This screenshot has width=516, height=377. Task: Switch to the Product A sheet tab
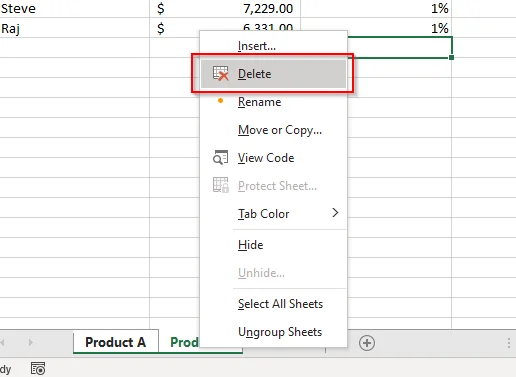pyautogui.click(x=116, y=342)
